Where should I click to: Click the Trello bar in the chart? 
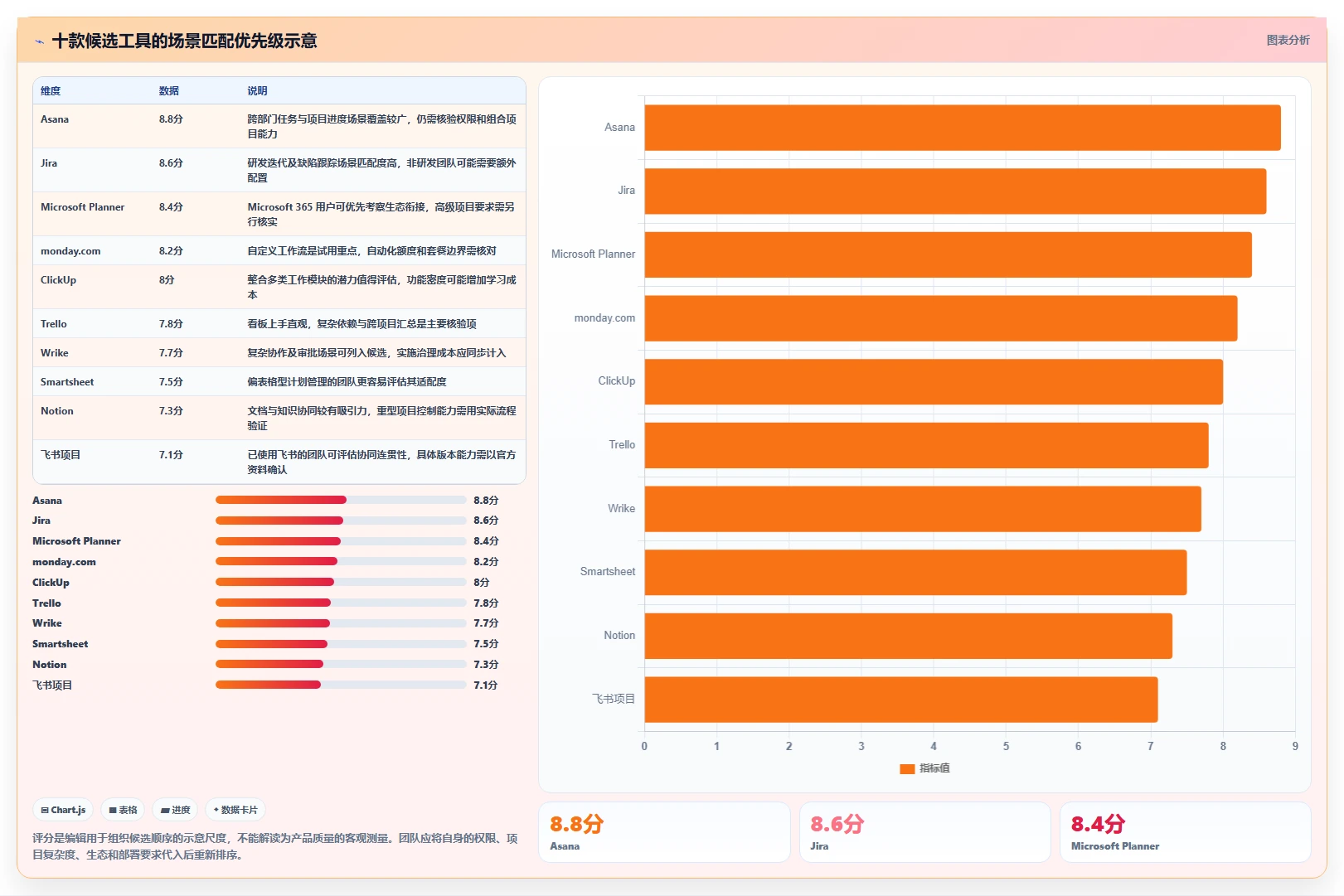pyautogui.click(x=927, y=445)
